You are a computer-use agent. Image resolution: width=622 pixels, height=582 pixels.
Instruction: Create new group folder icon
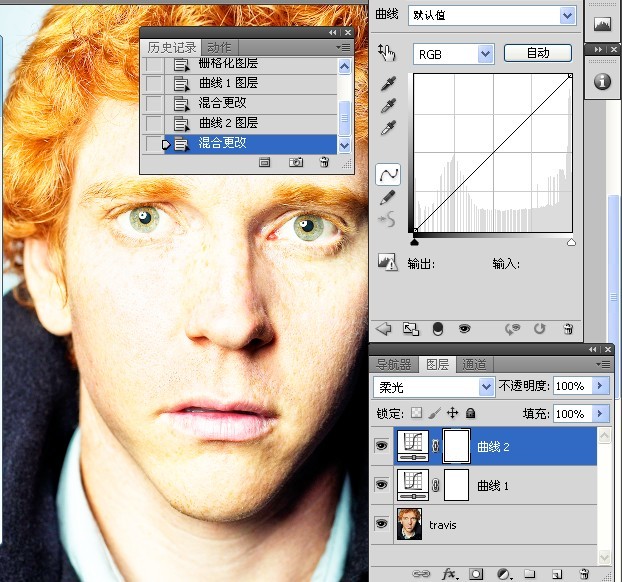pos(530,574)
